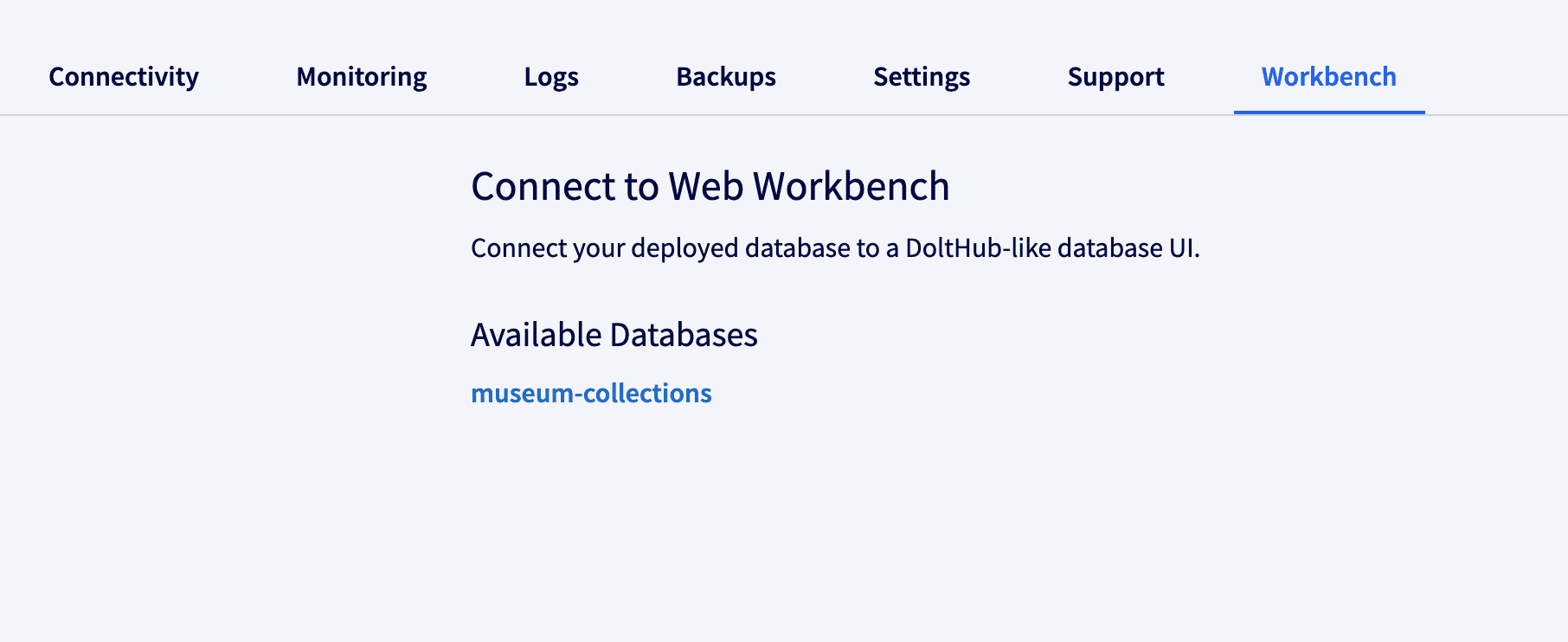
Task: Switch to the Connectivity tab
Action: point(124,77)
